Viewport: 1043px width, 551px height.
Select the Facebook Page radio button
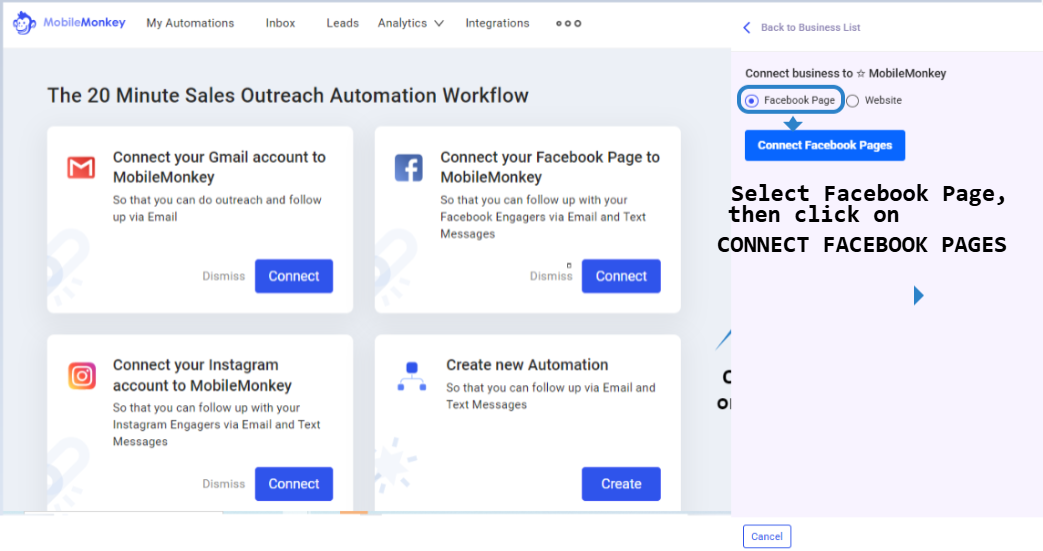coord(752,100)
